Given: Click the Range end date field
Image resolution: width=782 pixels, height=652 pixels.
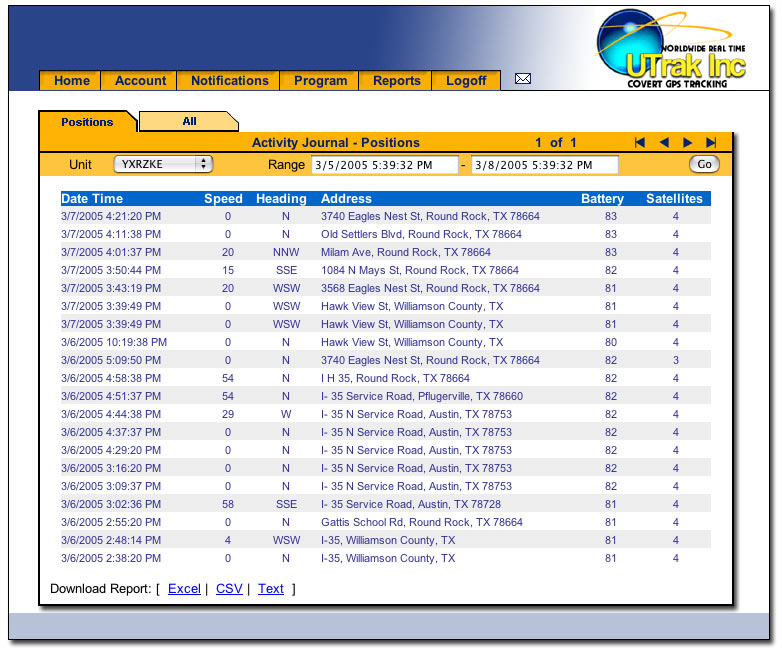Looking at the screenshot, I should 544,165.
